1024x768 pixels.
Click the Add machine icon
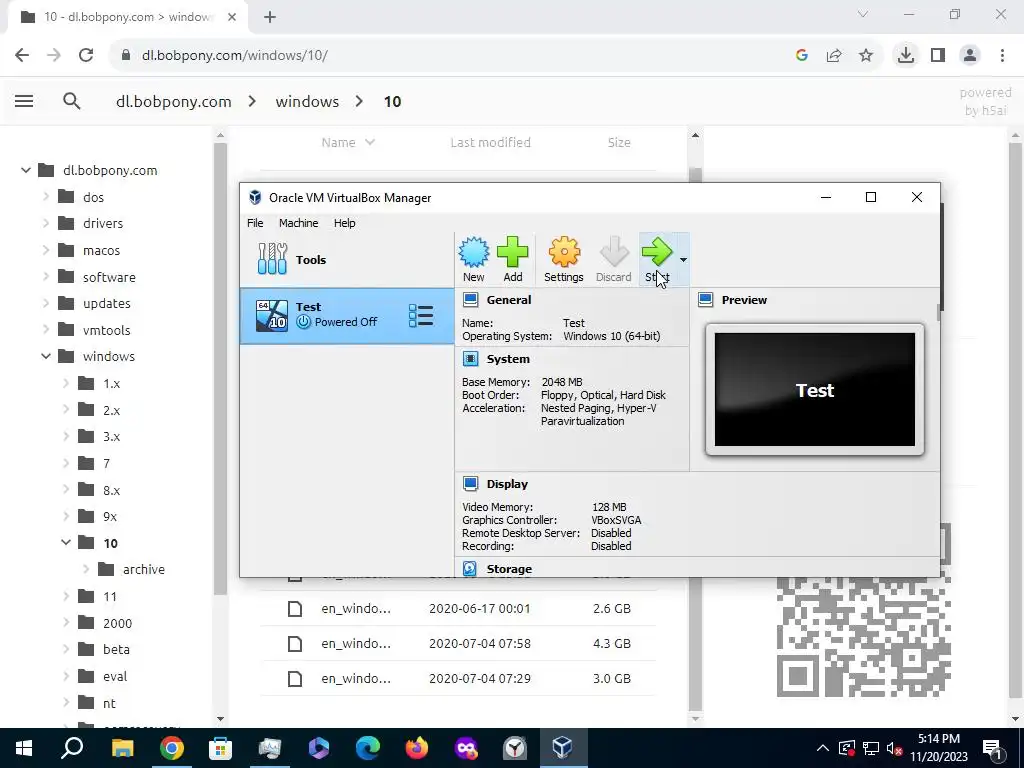513,259
